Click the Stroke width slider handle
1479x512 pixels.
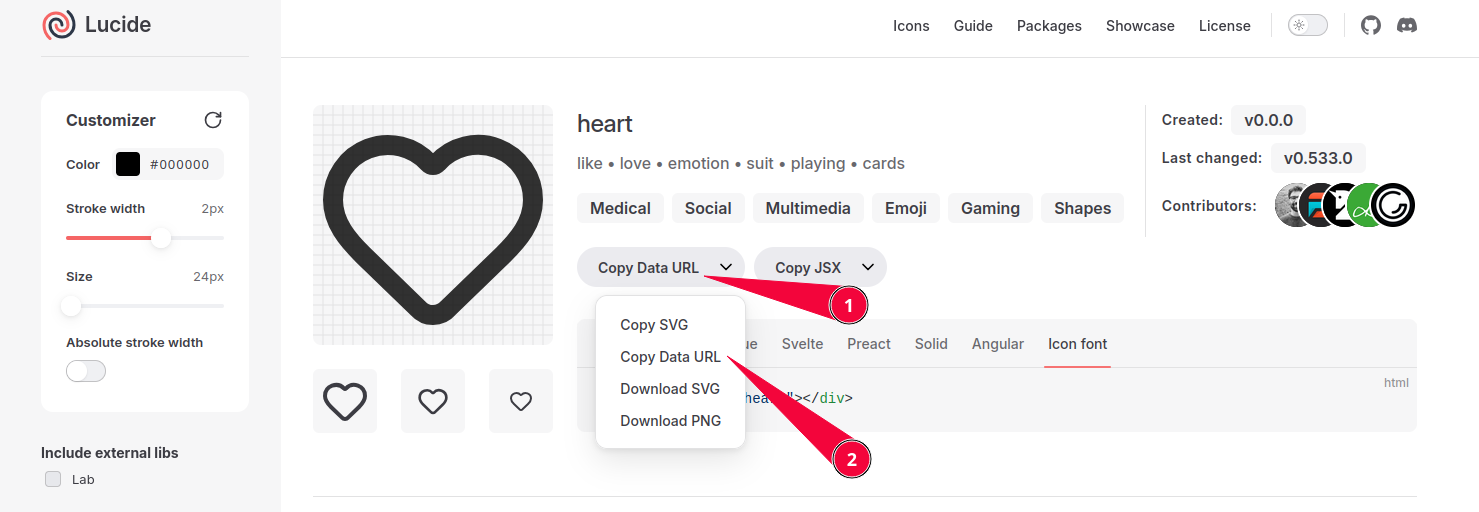[161, 238]
